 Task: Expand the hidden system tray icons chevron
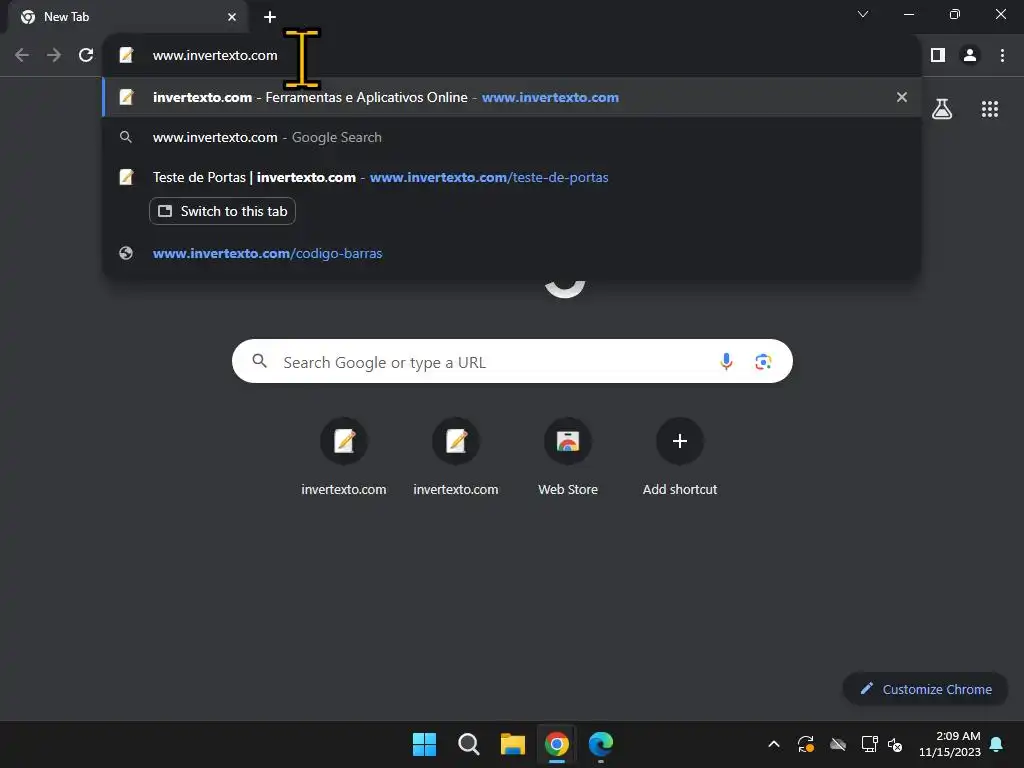tap(774, 744)
